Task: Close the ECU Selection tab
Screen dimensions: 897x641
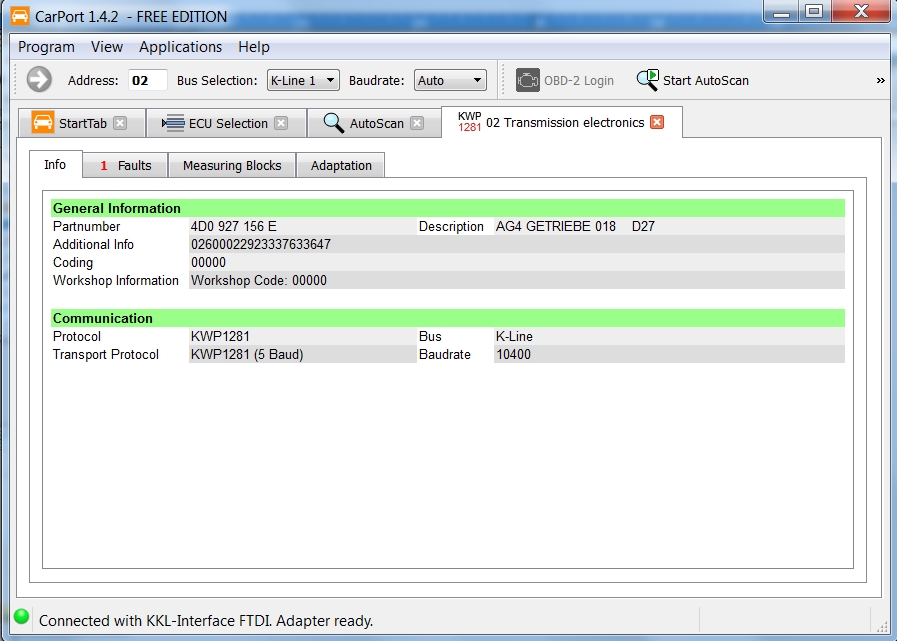Action: tap(281, 123)
